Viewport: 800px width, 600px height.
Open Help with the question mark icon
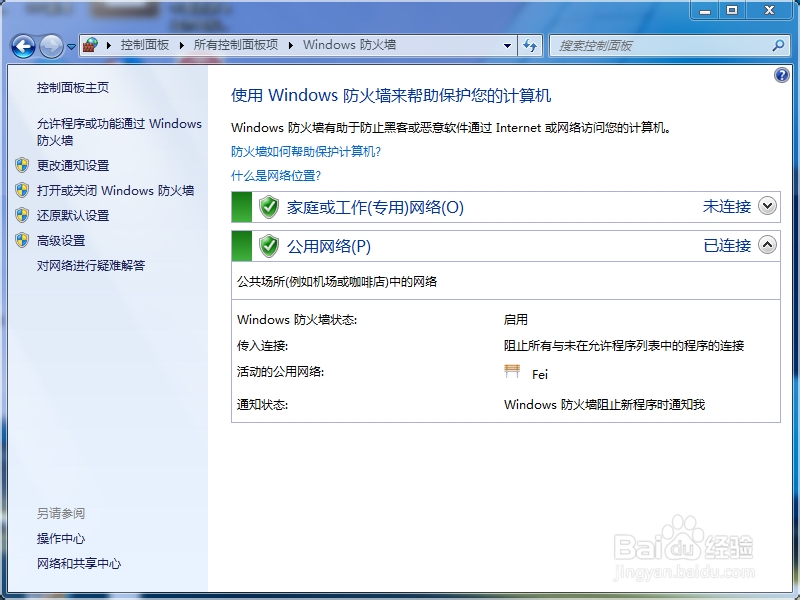click(781, 76)
